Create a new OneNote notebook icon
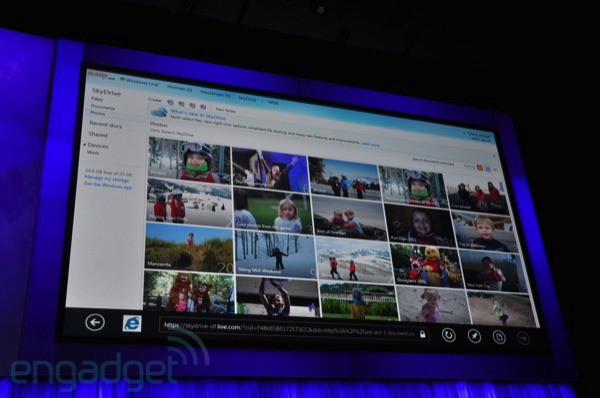Viewport: 600px width, 398px height. pyautogui.click(x=203, y=107)
